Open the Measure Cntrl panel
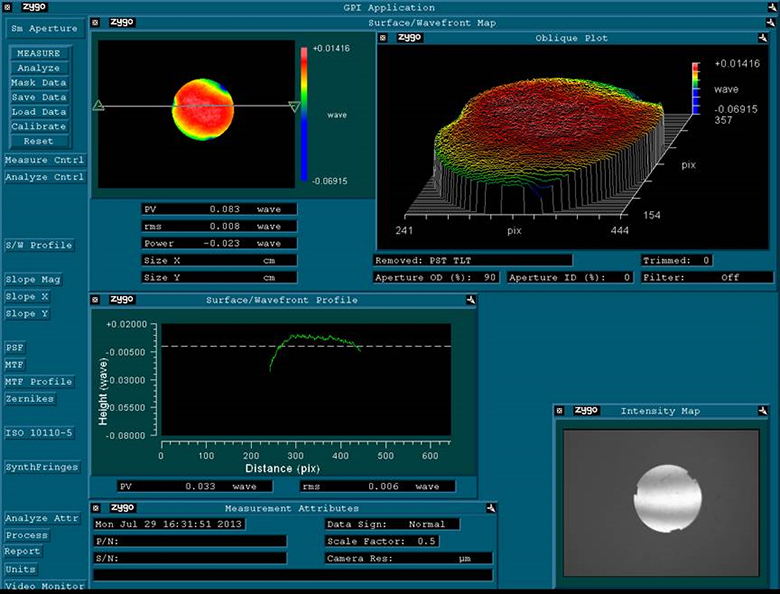The height and width of the screenshot is (594, 780). coord(44,160)
